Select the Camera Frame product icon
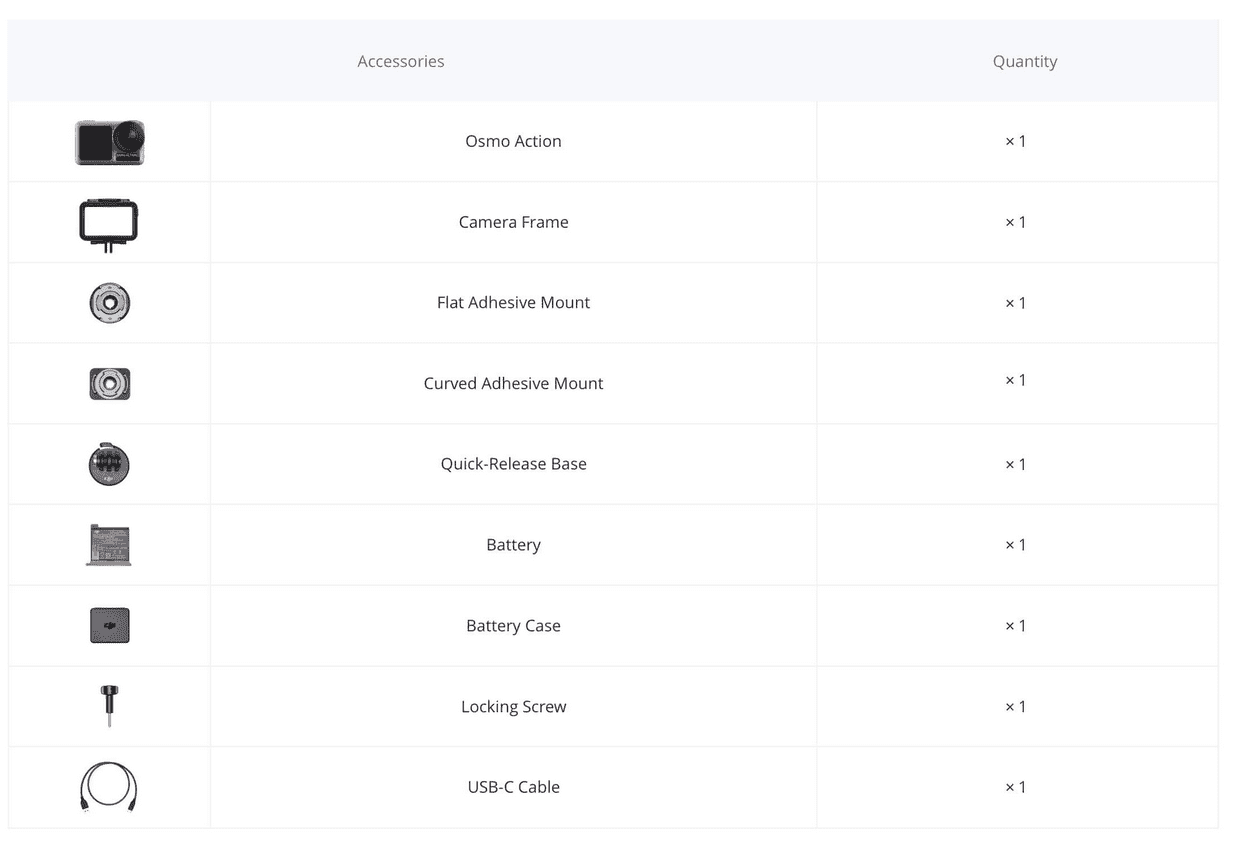 (109, 225)
